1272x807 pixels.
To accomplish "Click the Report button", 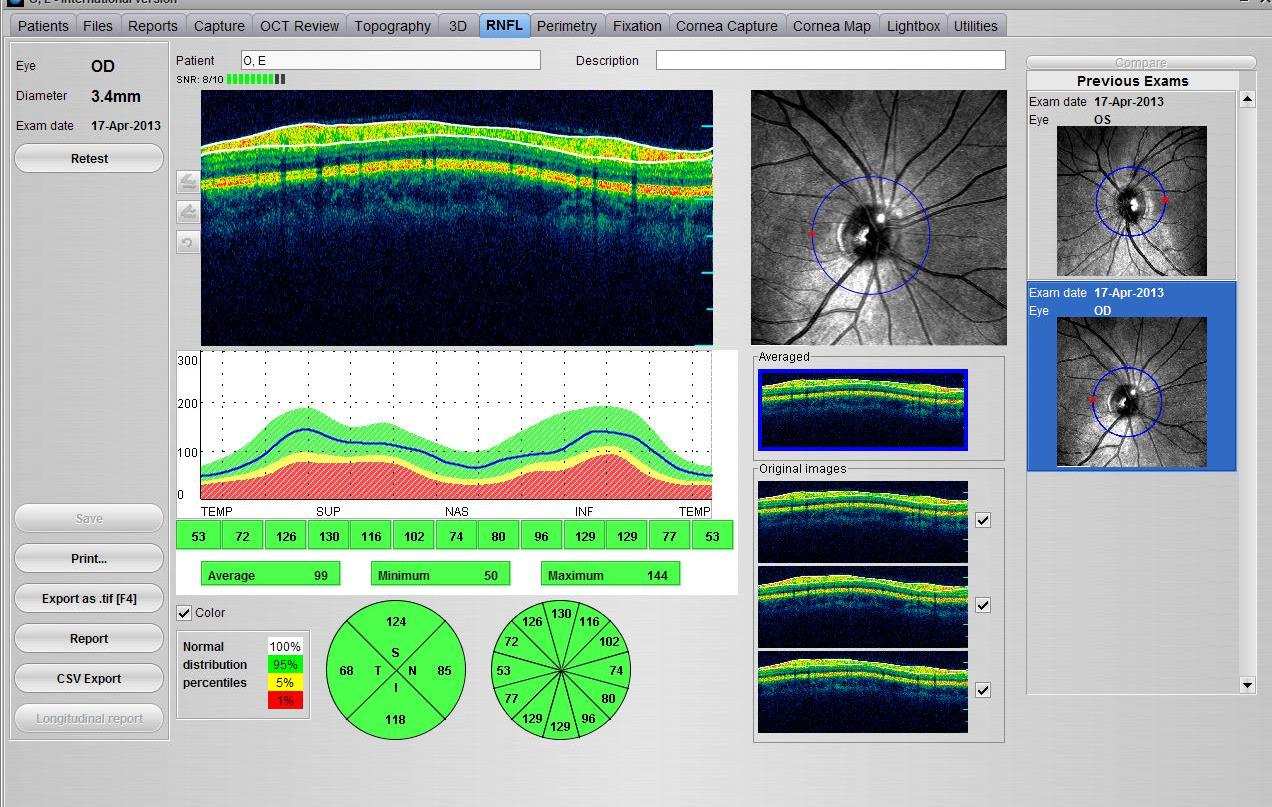I will pos(89,638).
